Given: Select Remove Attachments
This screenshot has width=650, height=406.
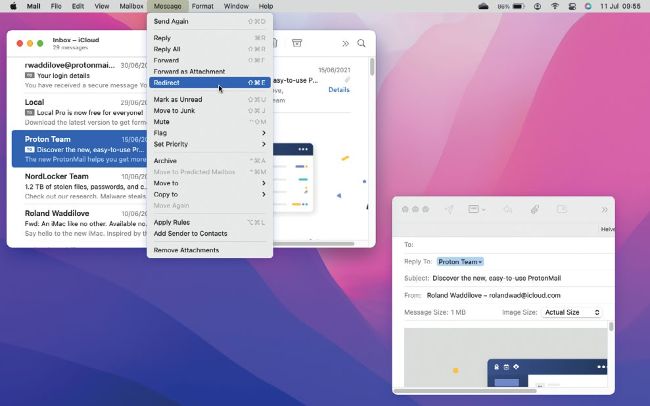Looking at the screenshot, I should [x=210, y=250].
